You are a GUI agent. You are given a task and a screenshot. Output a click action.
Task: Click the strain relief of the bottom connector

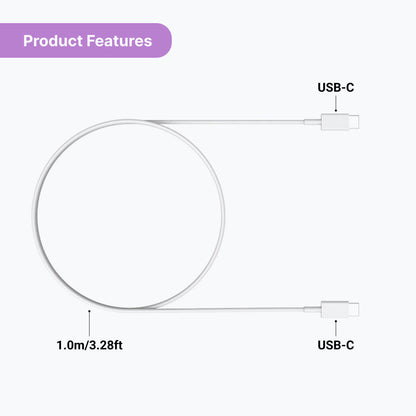[x=312, y=309]
